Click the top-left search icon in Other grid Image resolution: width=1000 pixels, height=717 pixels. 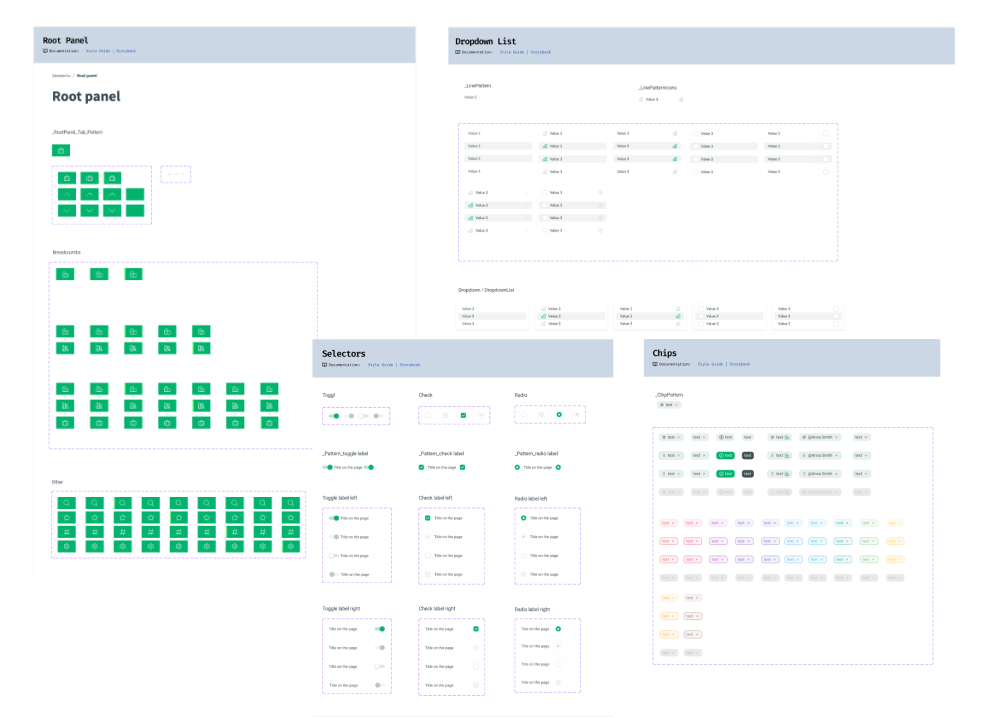65,503
